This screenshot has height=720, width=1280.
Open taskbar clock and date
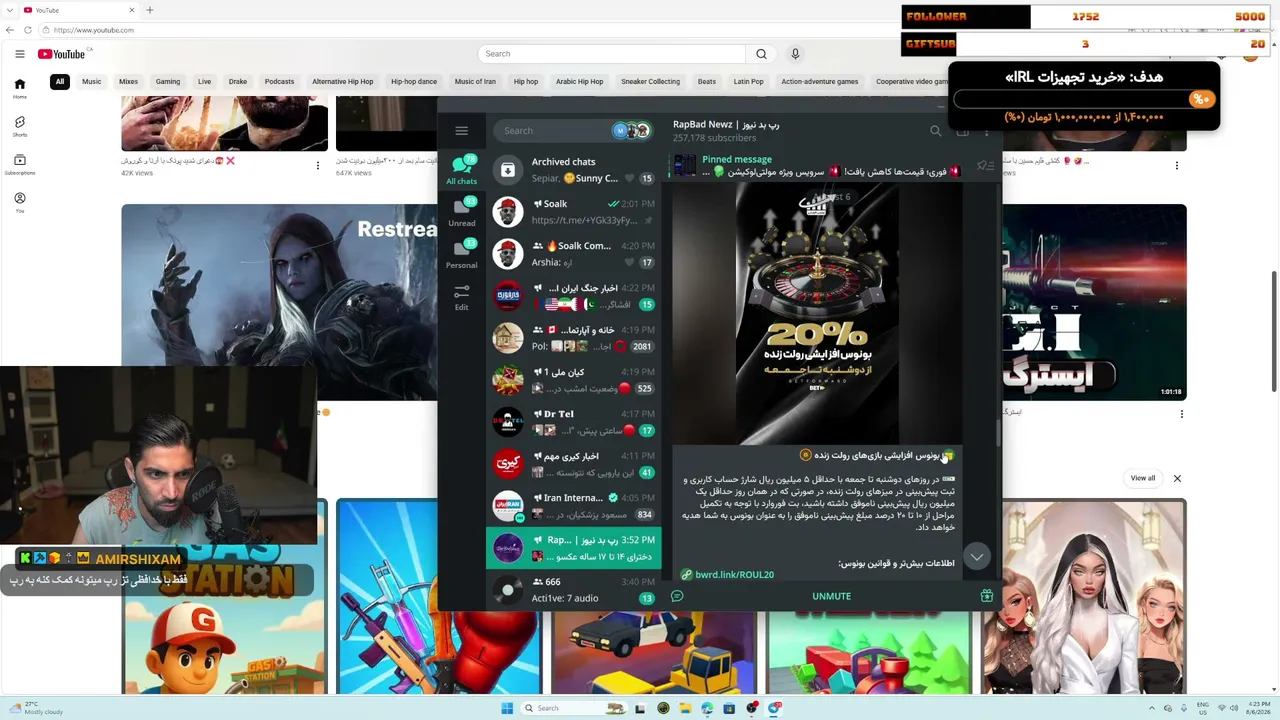[1259, 708]
